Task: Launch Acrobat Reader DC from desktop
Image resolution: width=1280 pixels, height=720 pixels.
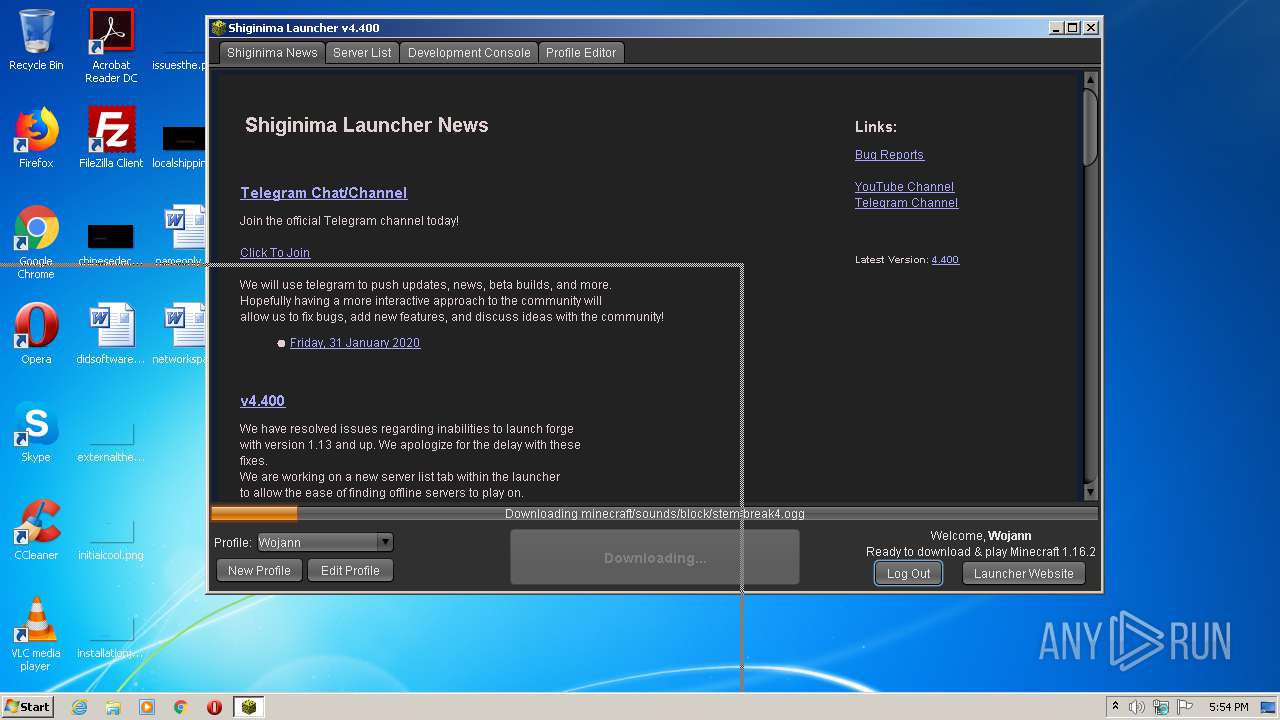Action: click(111, 46)
